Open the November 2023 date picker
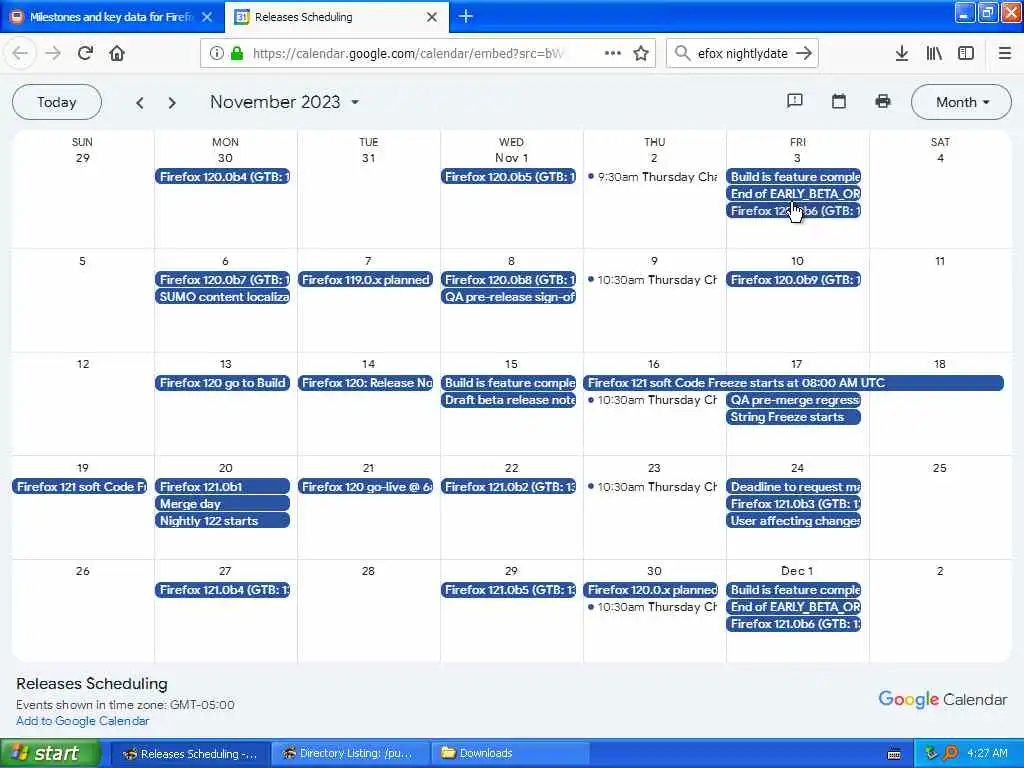The image size is (1024, 768). 285,102
